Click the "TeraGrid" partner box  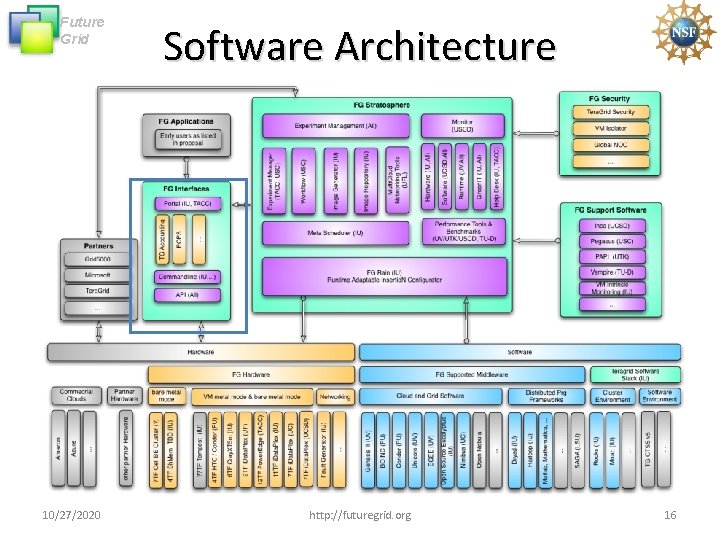[97, 291]
